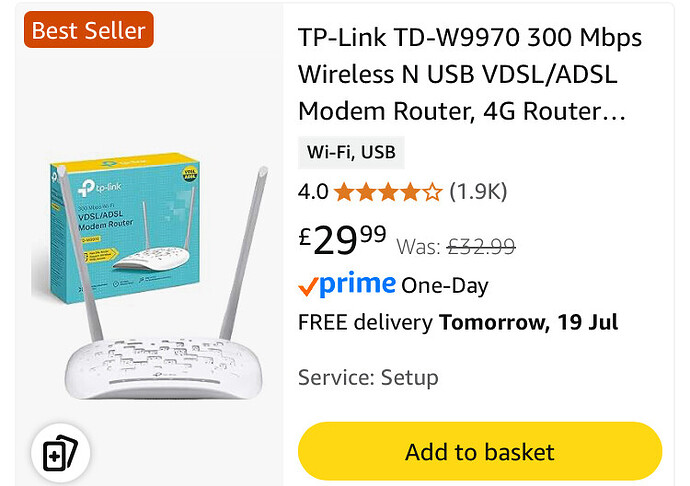Click the Prime logo
The image size is (690, 486).
pyautogui.click(x=357, y=284)
